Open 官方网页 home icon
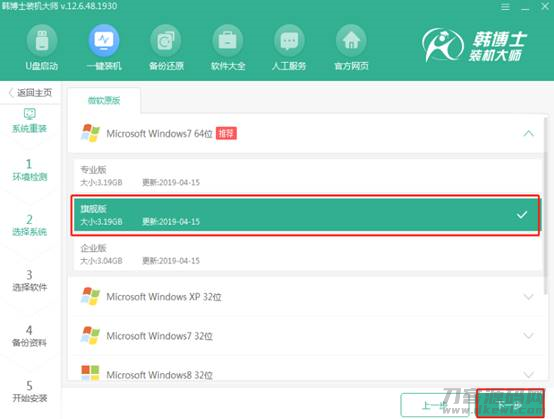The width and height of the screenshot is (554, 419). (x=351, y=41)
